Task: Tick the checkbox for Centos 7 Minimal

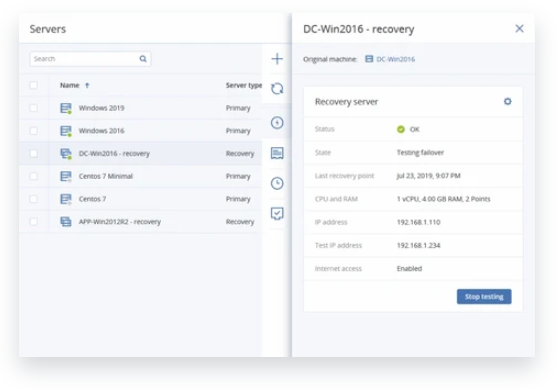Action: [33, 176]
